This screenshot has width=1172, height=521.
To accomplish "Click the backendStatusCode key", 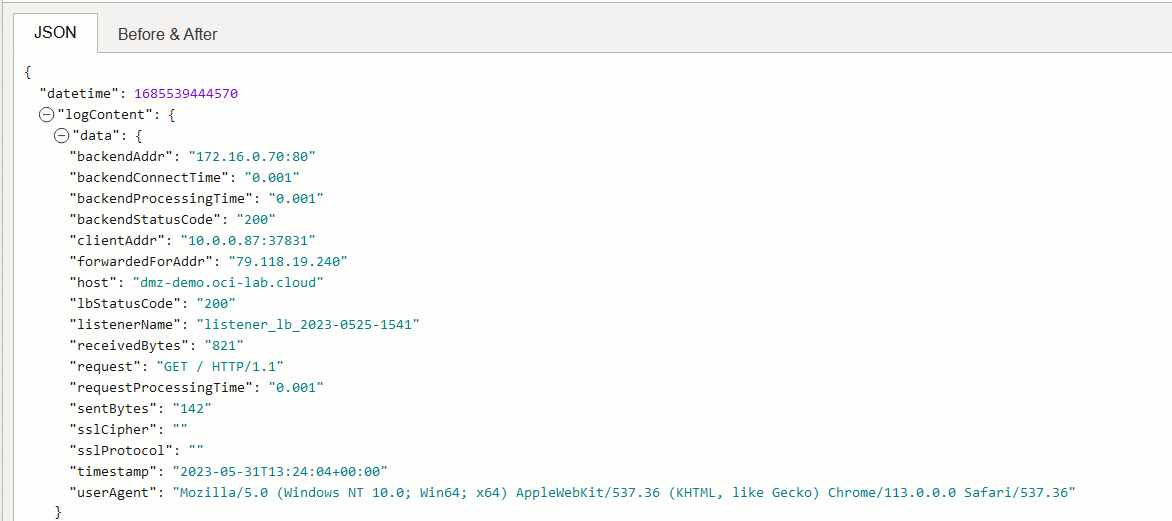I will click(x=143, y=219).
